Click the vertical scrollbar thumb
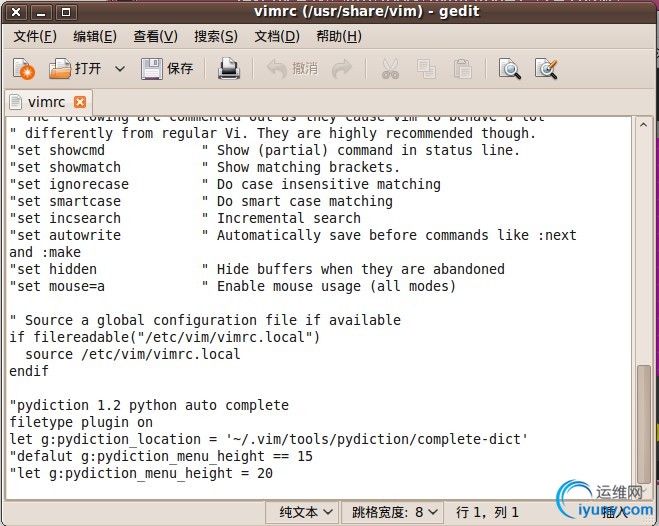Image resolution: width=659 pixels, height=526 pixels. [644, 424]
